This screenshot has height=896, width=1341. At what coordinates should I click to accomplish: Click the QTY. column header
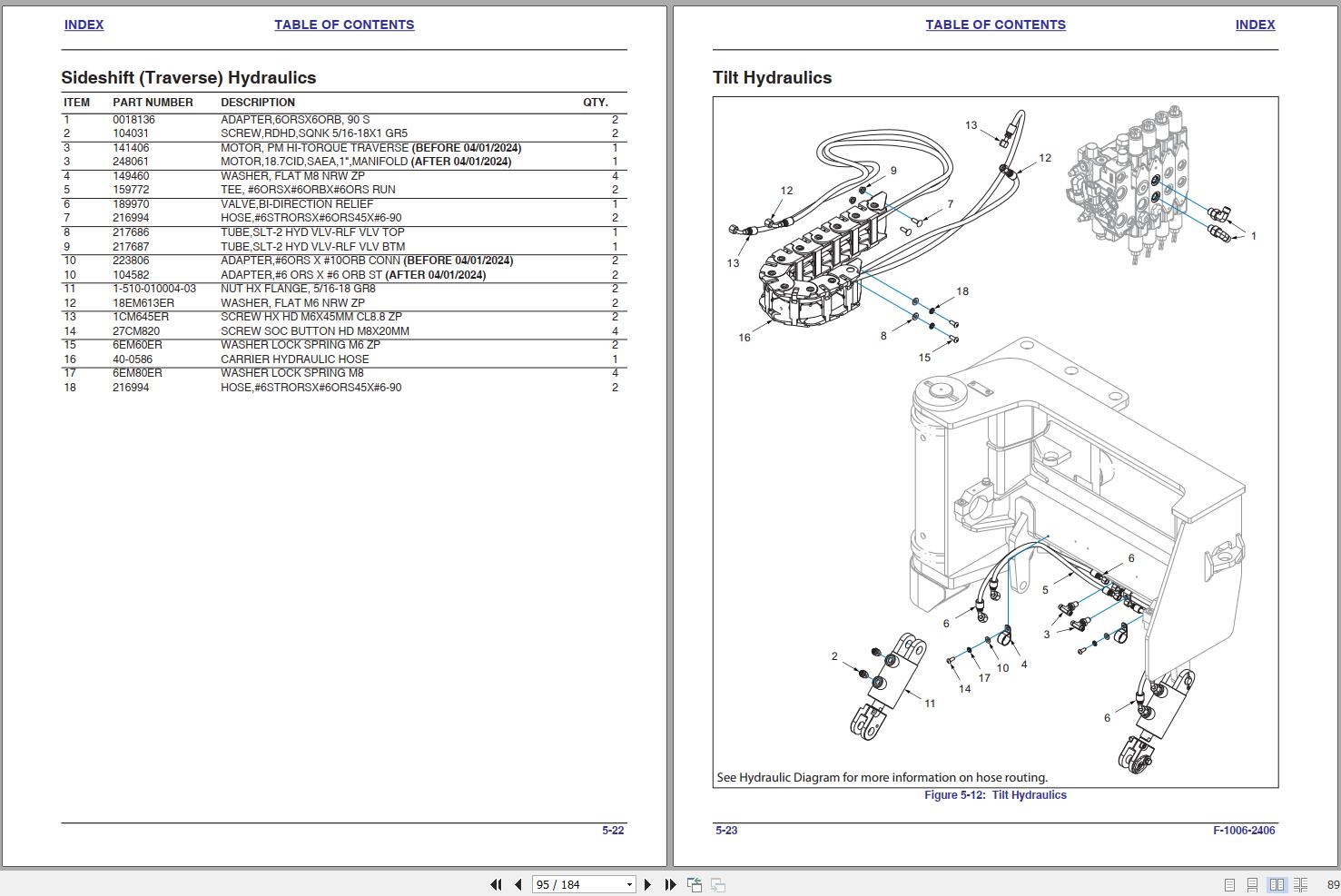tap(596, 103)
